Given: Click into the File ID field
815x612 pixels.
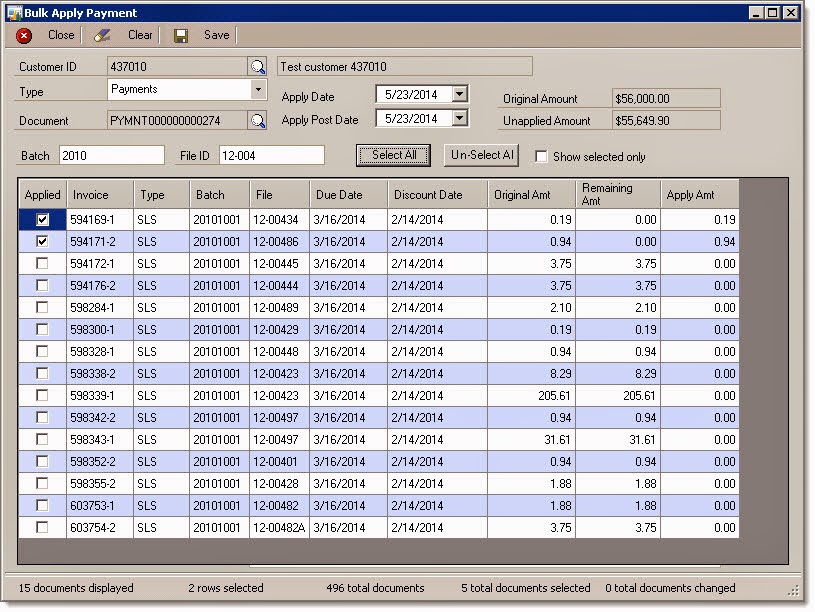Looking at the screenshot, I should pos(272,155).
